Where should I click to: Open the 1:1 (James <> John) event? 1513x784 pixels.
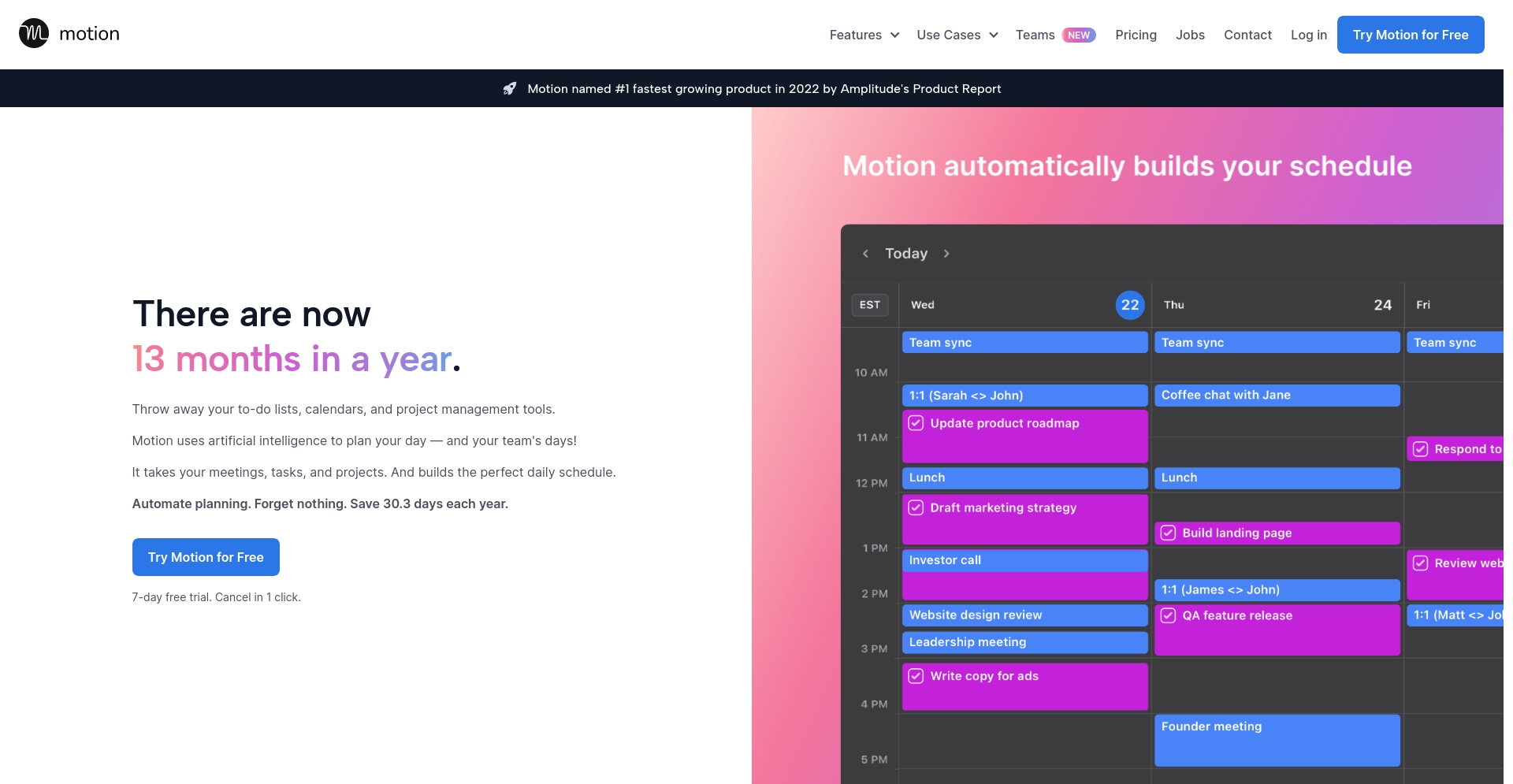pos(1277,589)
